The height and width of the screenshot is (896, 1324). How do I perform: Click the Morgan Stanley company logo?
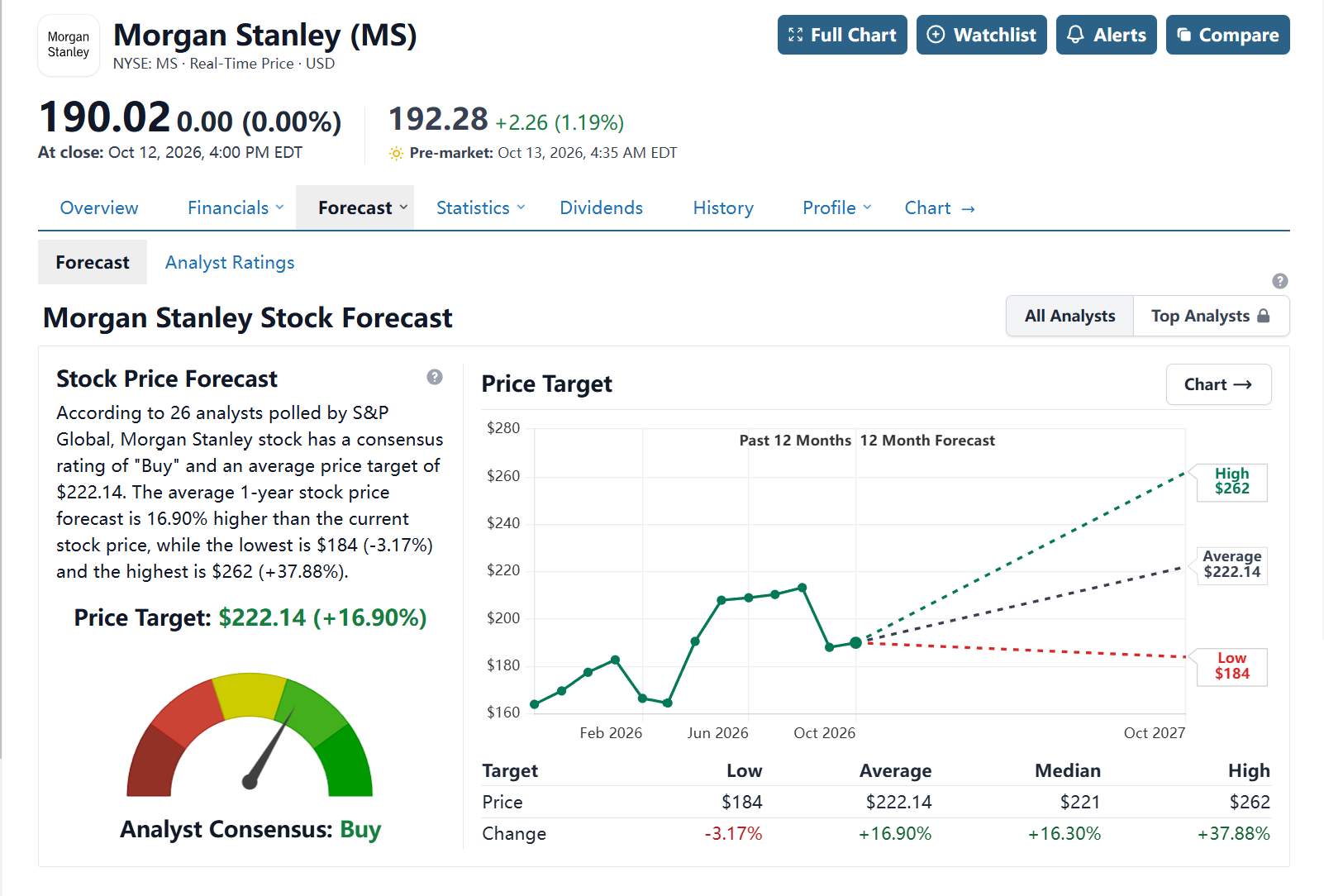pos(69,45)
